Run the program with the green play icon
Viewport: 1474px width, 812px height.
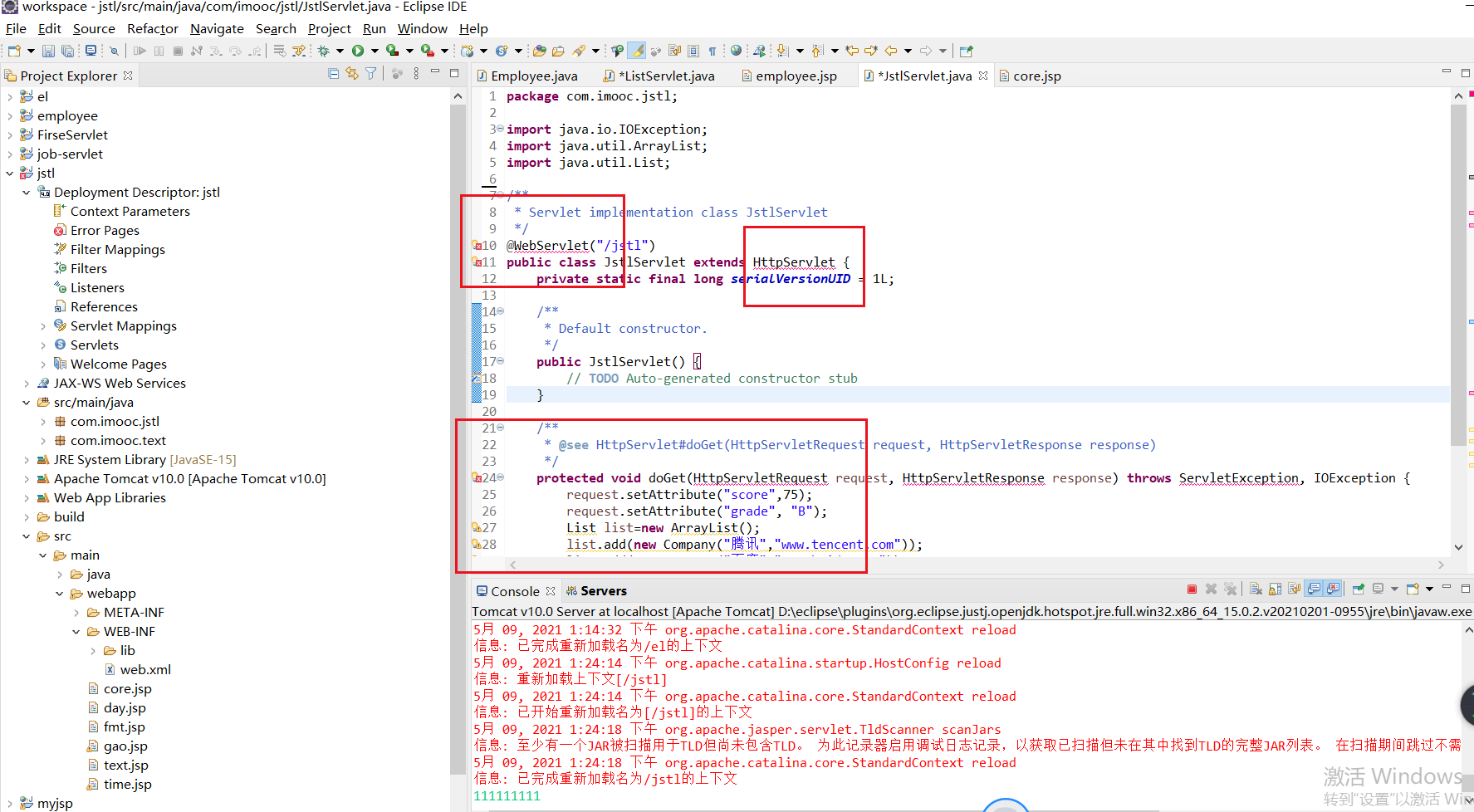coord(358,51)
